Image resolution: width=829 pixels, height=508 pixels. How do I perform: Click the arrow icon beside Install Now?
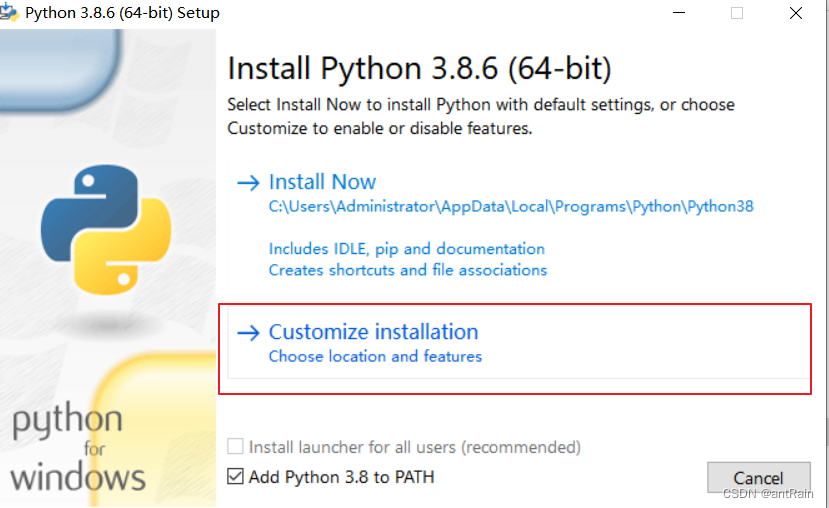pos(248,183)
